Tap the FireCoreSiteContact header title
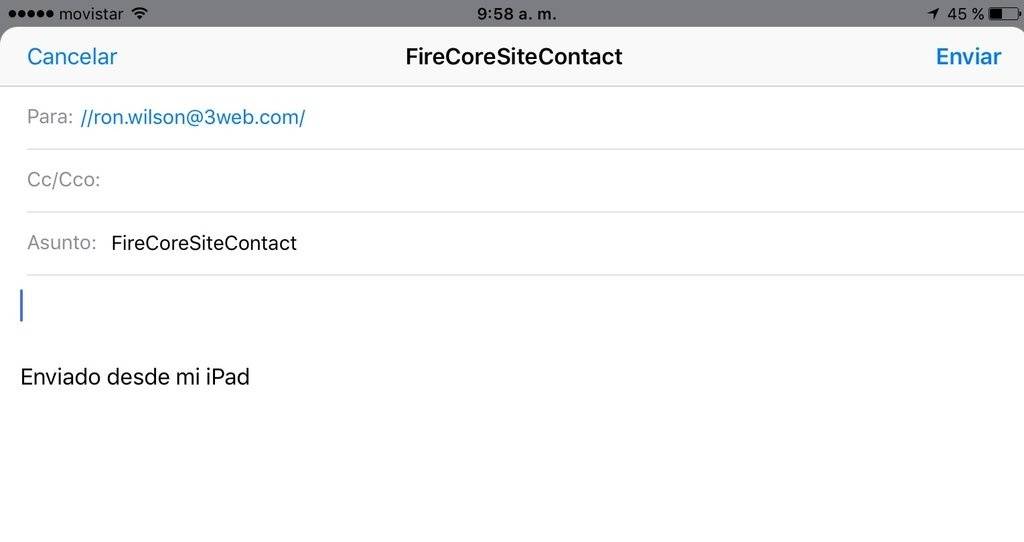 (513, 57)
